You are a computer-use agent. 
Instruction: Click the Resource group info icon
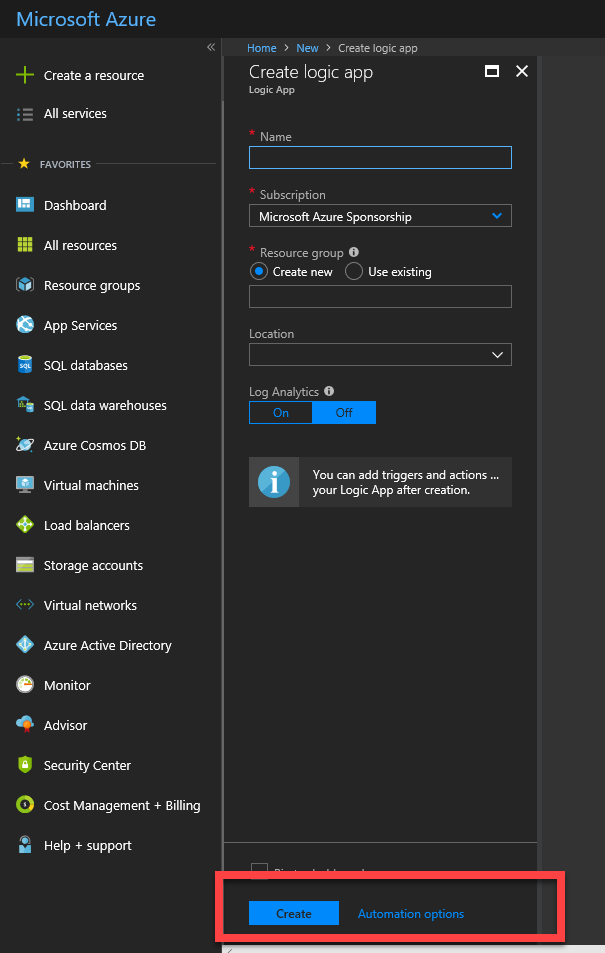pyautogui.click(x=354, y=252)
